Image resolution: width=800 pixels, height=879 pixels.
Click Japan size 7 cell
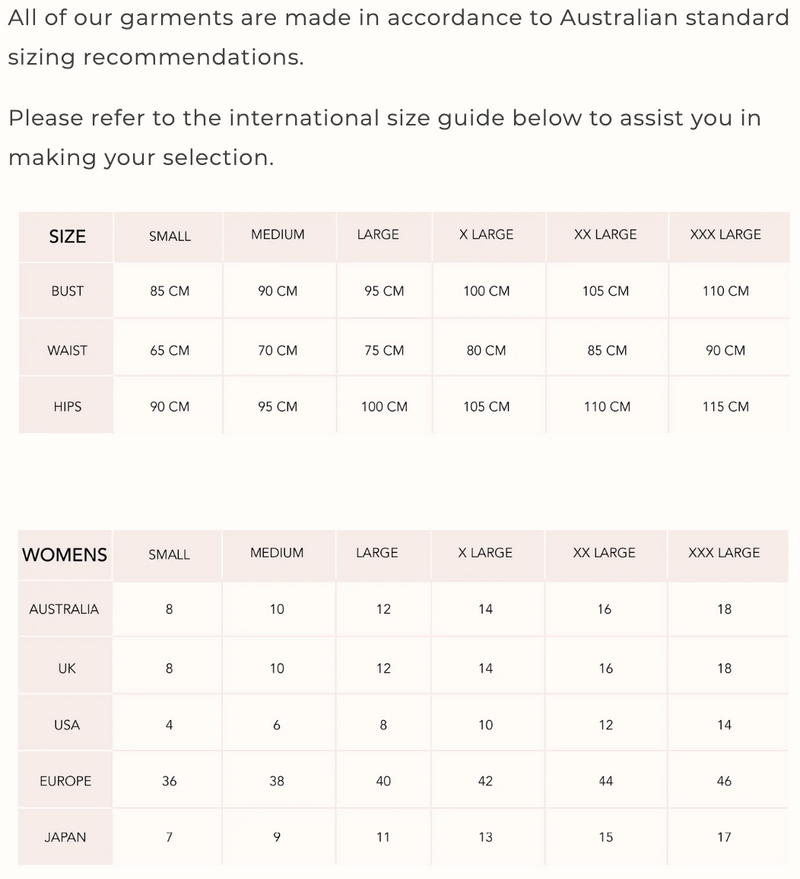pos(169,837)
